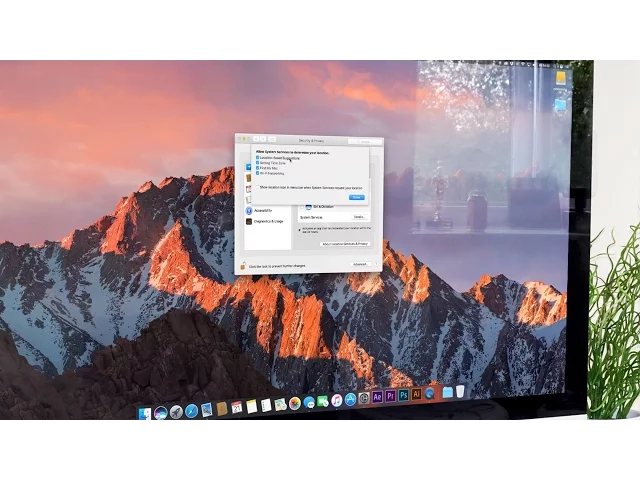Disable the Setting Time Zone checkbox
The image size is (640, 480).
pyautogui.click(x=257, y=163)
